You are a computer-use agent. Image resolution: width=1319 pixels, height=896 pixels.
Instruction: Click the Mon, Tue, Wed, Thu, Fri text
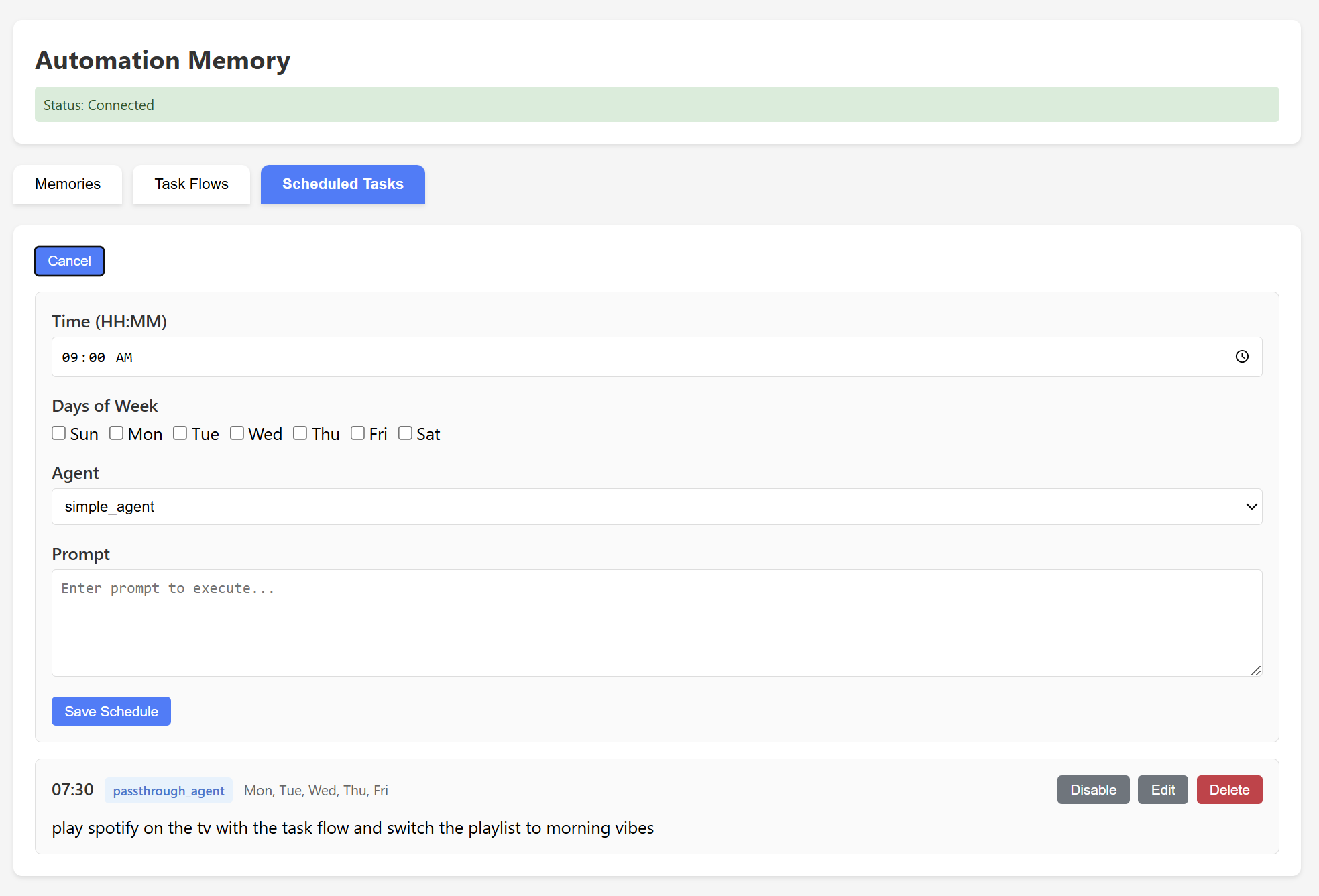point(316,791)
